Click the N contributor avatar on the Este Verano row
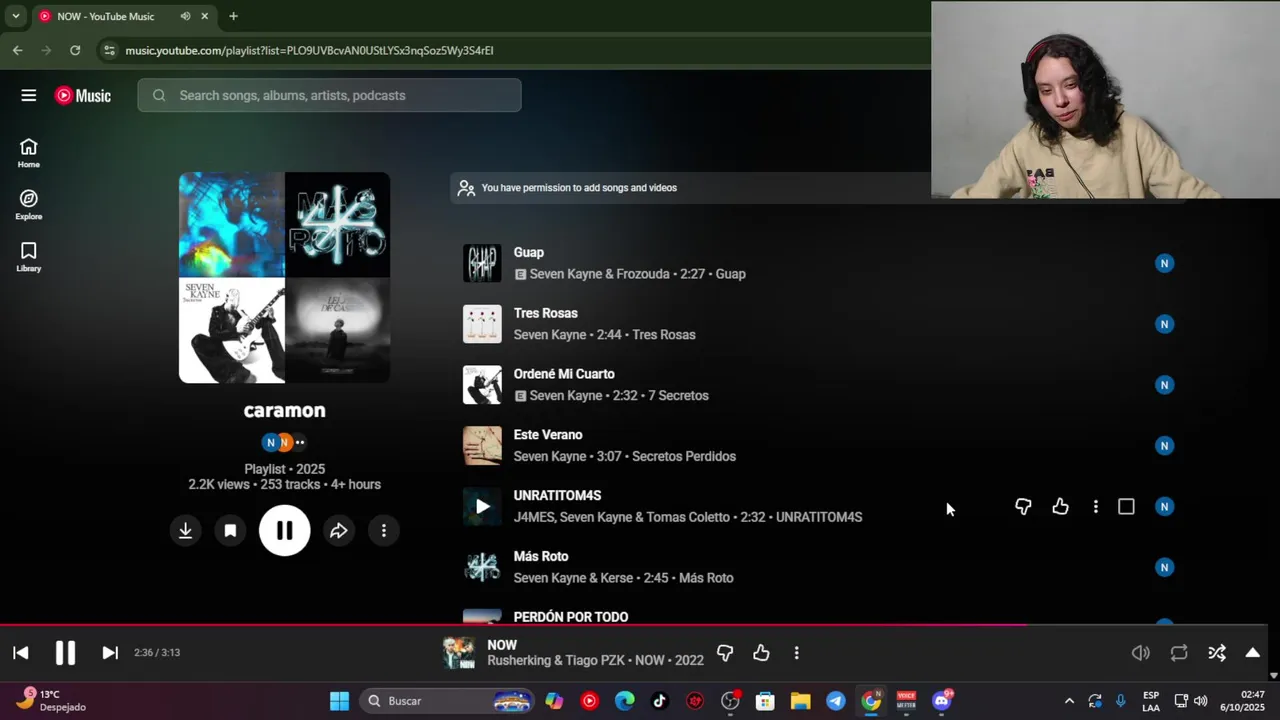 pyautogui.click(x=1164, y=446)
